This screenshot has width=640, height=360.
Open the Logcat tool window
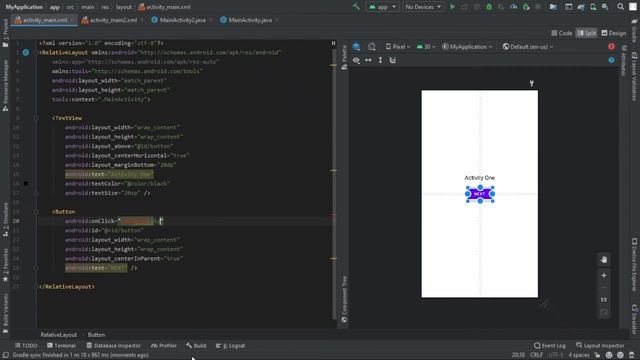[x=231, y=346]
